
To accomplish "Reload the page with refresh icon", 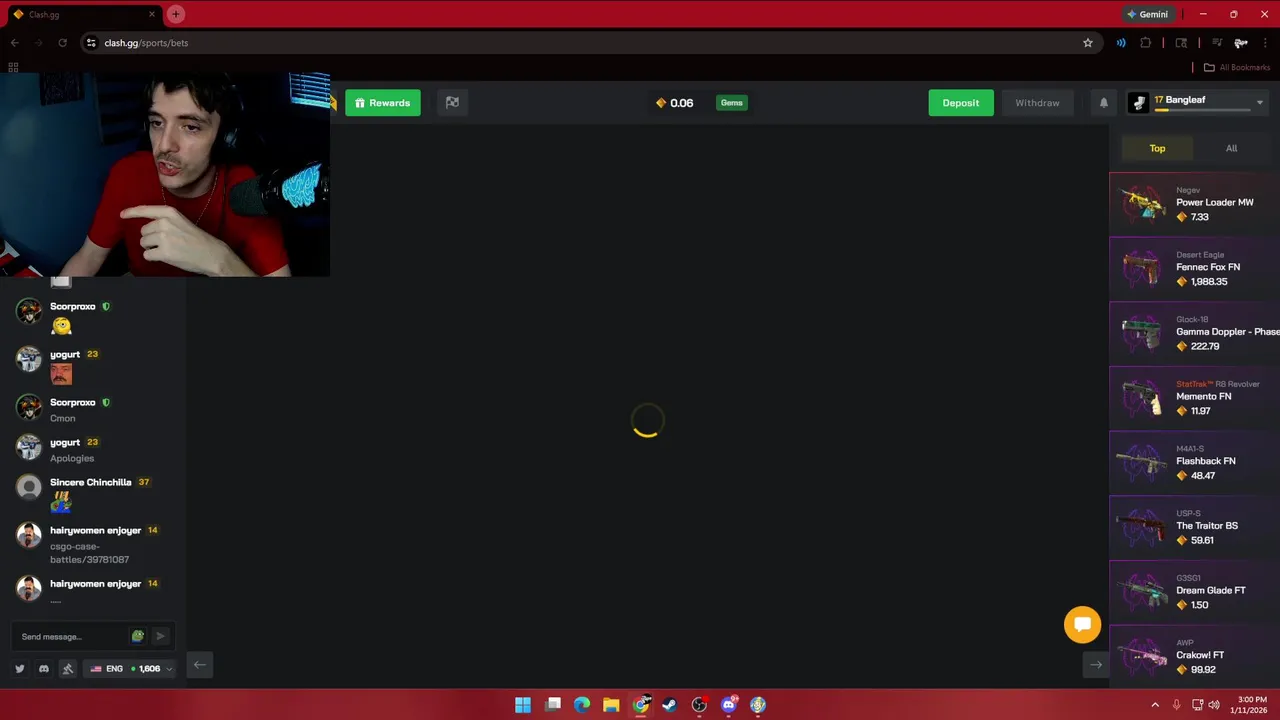I will pyautogui.click(x=62, y=43).
